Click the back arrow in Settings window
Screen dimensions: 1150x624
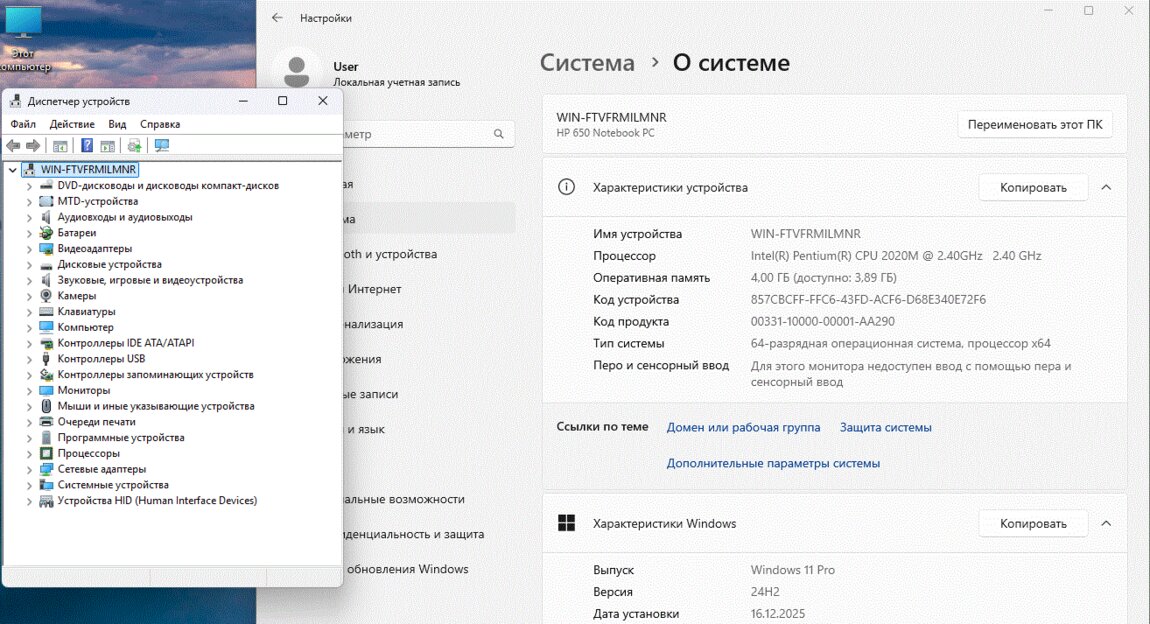[x=277, y=18]
